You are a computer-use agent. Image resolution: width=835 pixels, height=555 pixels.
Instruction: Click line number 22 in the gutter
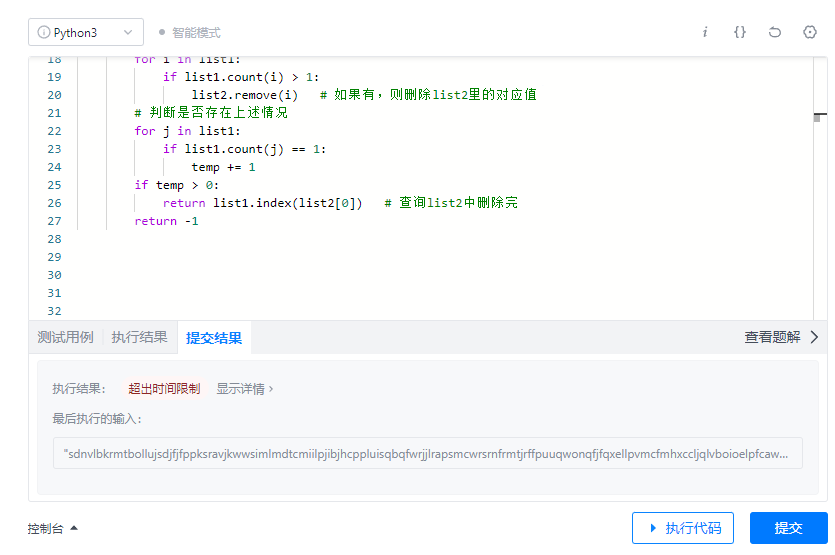tap(54, 131)
